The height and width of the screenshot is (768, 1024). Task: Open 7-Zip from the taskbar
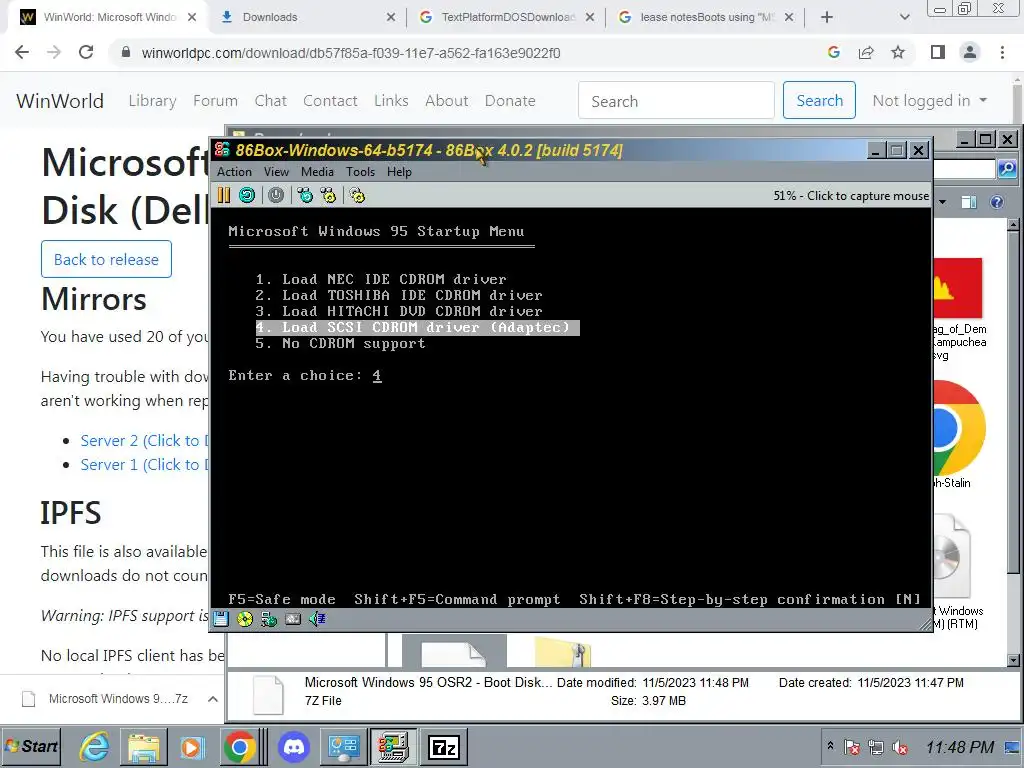[x=444, y=746]
